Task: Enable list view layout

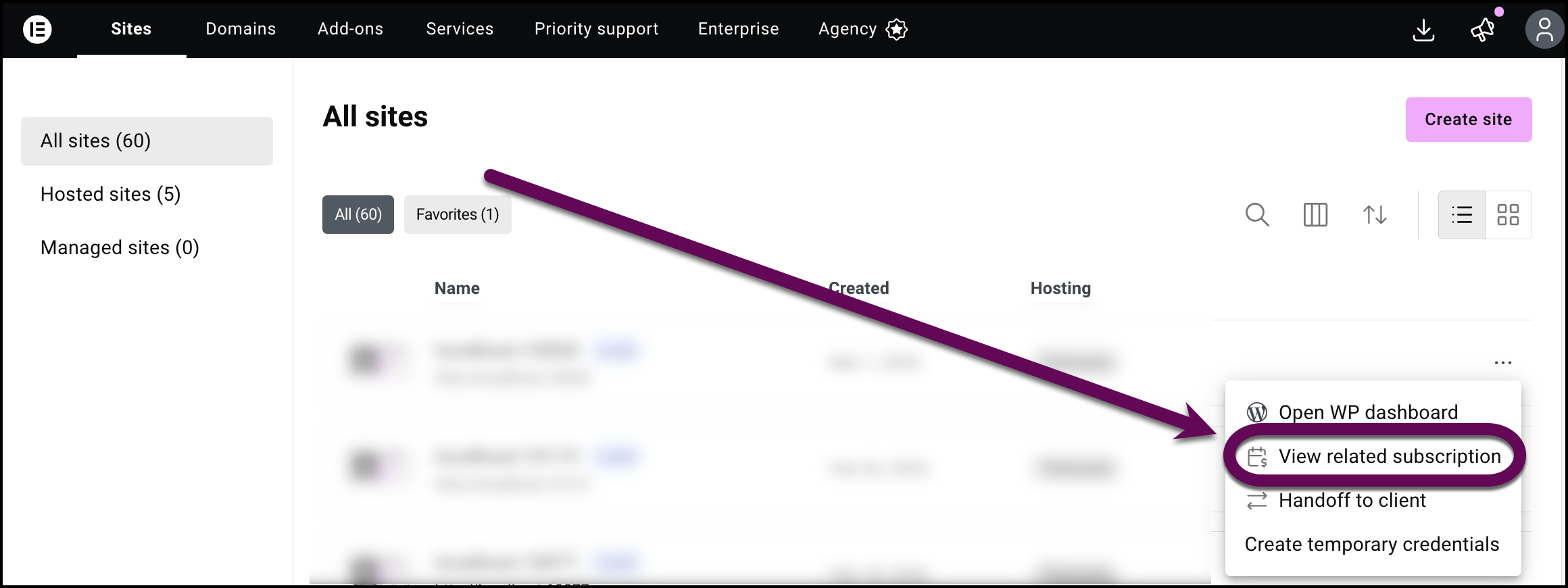Action: pos(1461,215)
